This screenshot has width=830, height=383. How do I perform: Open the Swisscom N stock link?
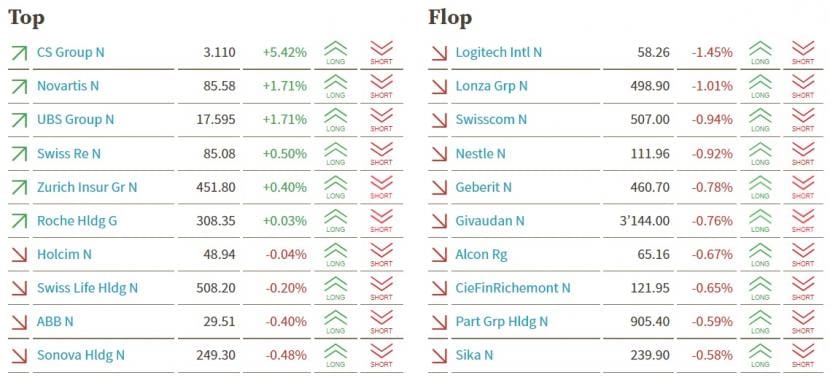491,120
